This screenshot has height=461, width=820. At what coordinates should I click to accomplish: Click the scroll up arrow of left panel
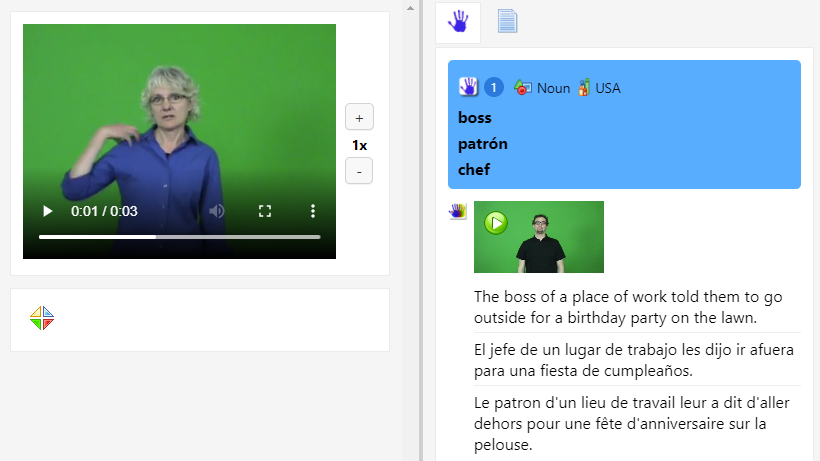point(411,8)
